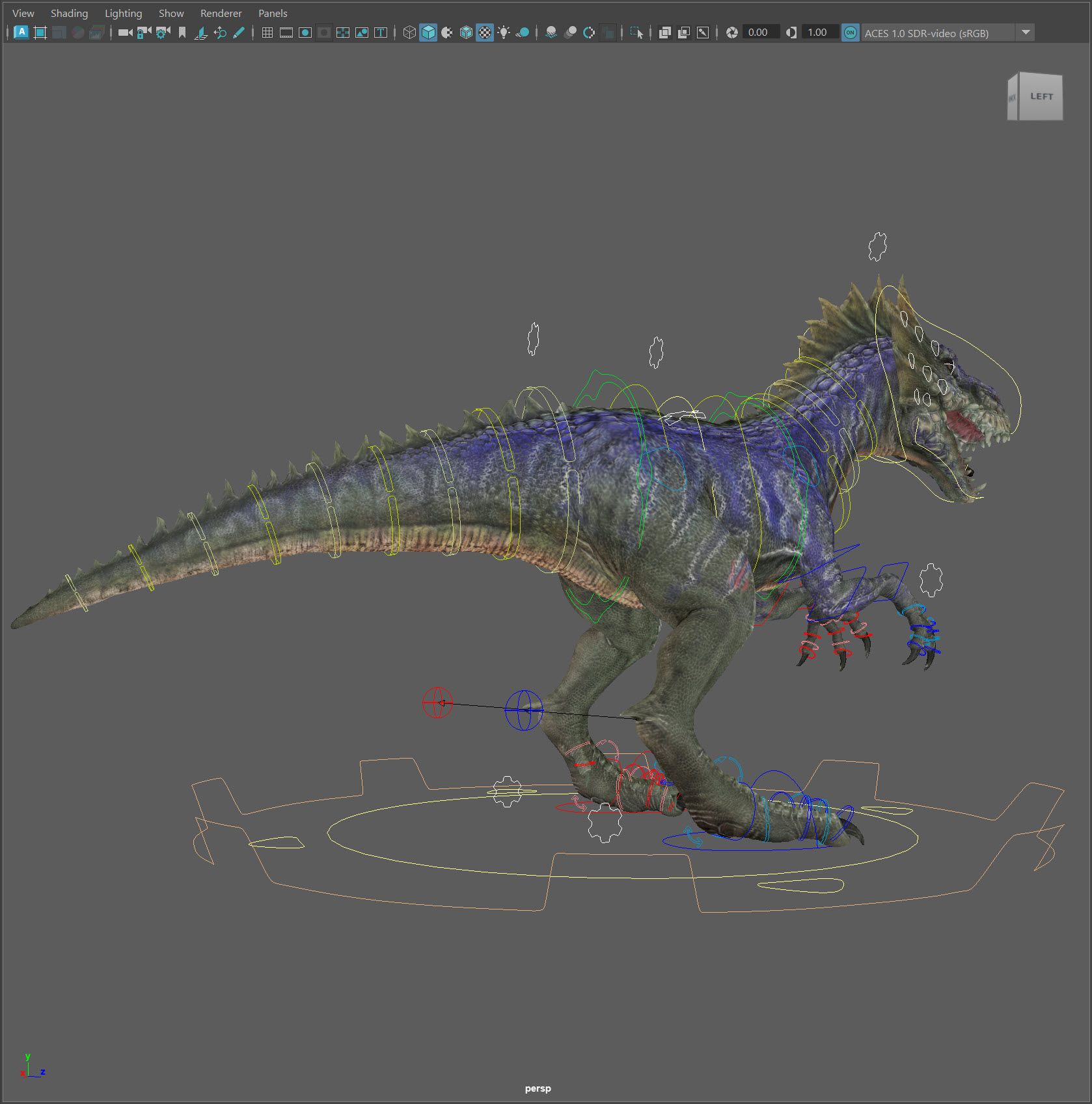Toggle Use All Lights bulb icon
1092x1104 pixels.
(x=504, y=32)
